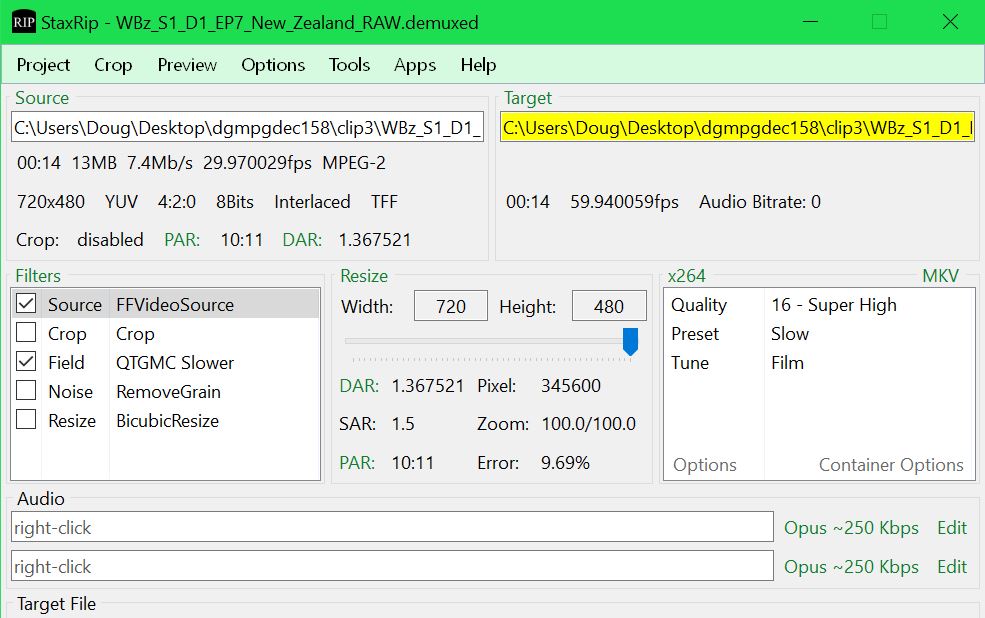Select the BicubicResize filter entry

[x=168, y=420]
